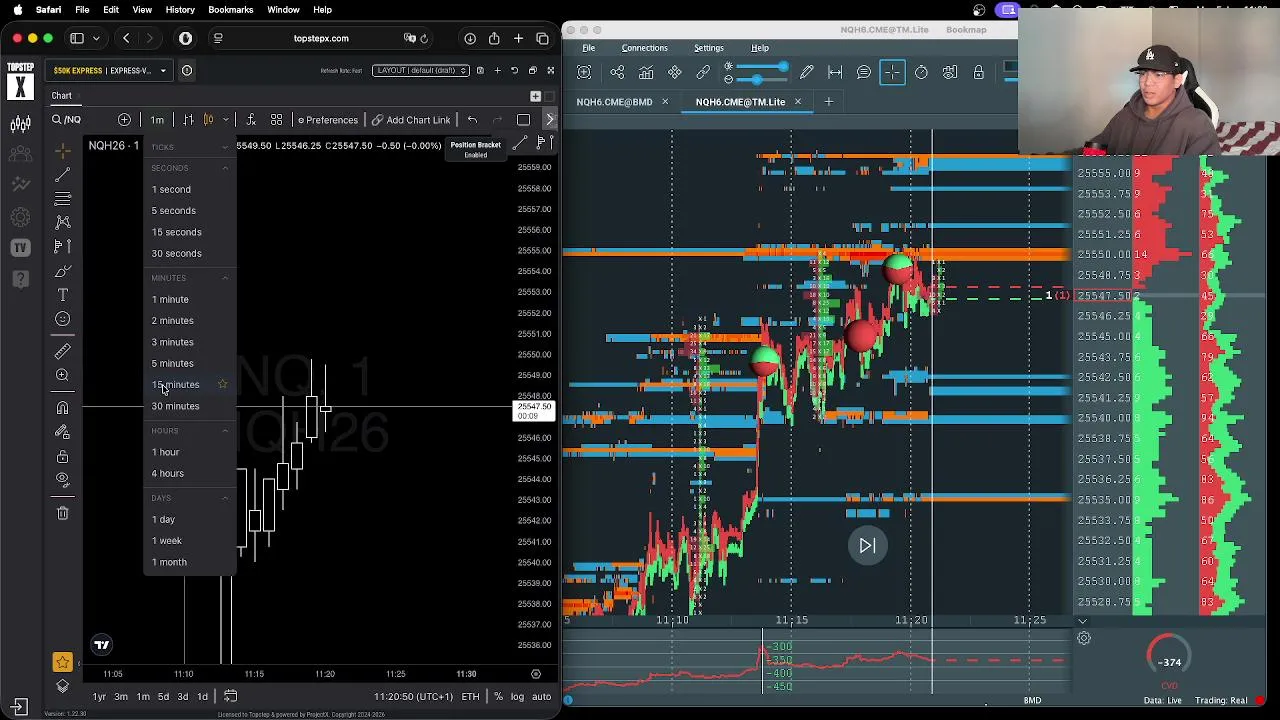Open timezone 11:20:50 (UTC+1) selector
Image resolution: width=1280 pixels, height=720 pixels.
point(413,697)
